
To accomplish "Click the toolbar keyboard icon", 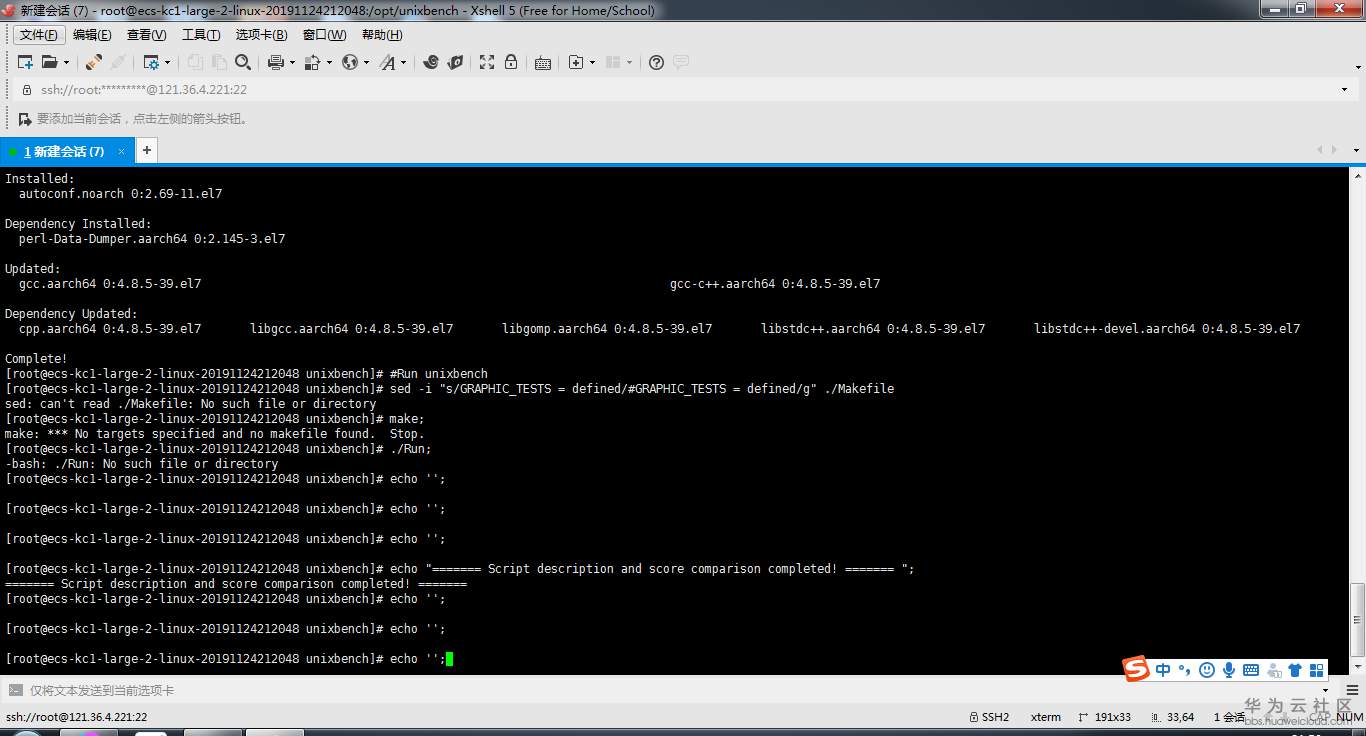I will (543, 62).
